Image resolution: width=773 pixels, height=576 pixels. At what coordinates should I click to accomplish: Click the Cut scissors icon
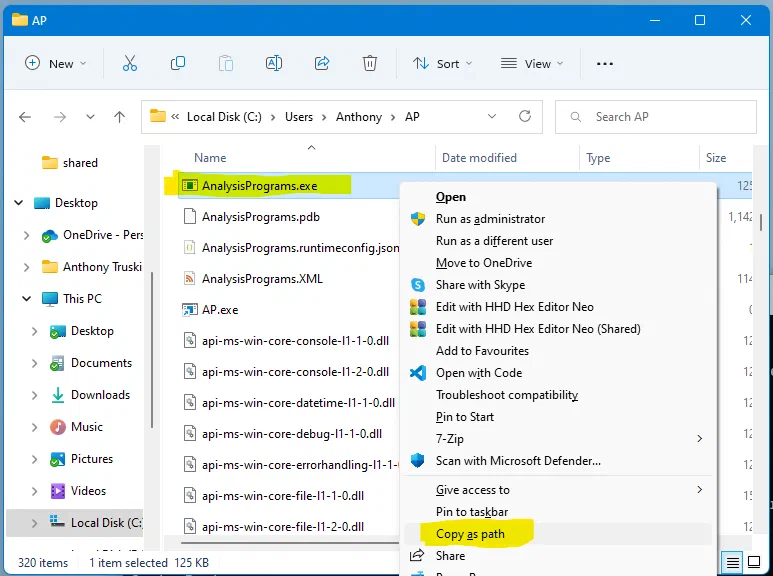point(130,64)
